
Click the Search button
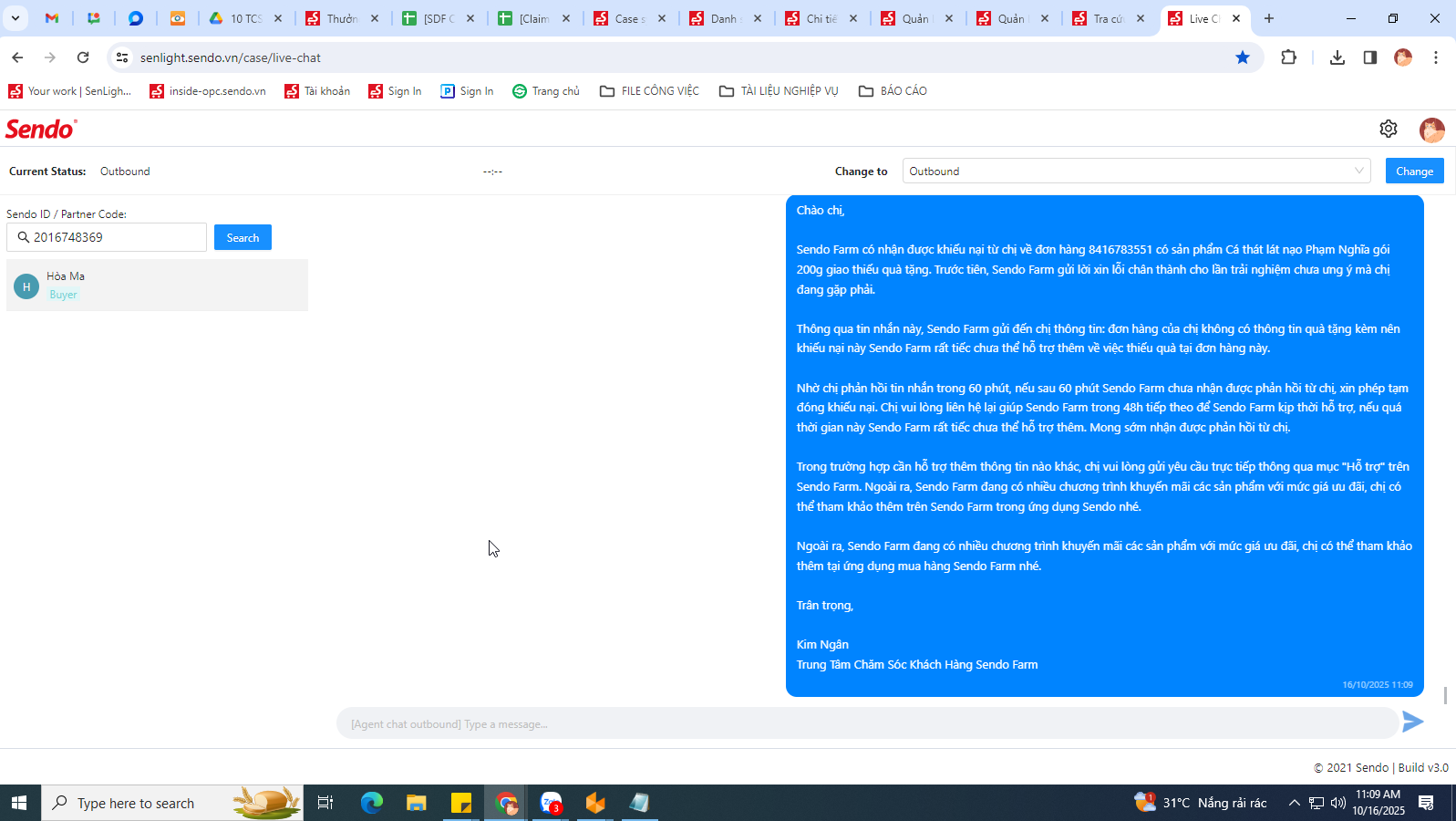(x=243, y=237)
